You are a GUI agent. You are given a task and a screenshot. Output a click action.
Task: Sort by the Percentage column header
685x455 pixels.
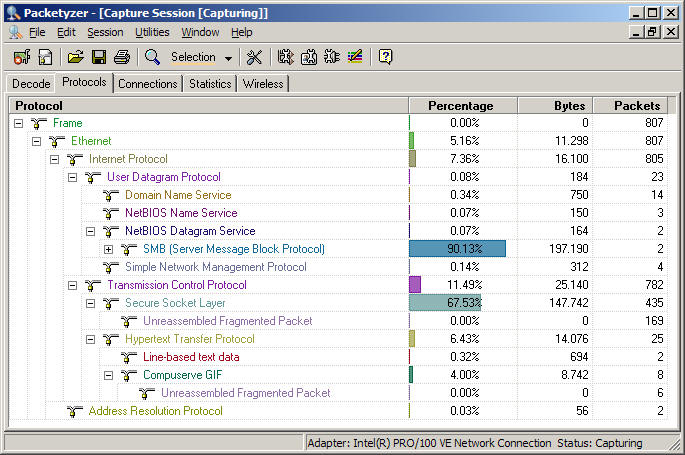tap(463, 106)
